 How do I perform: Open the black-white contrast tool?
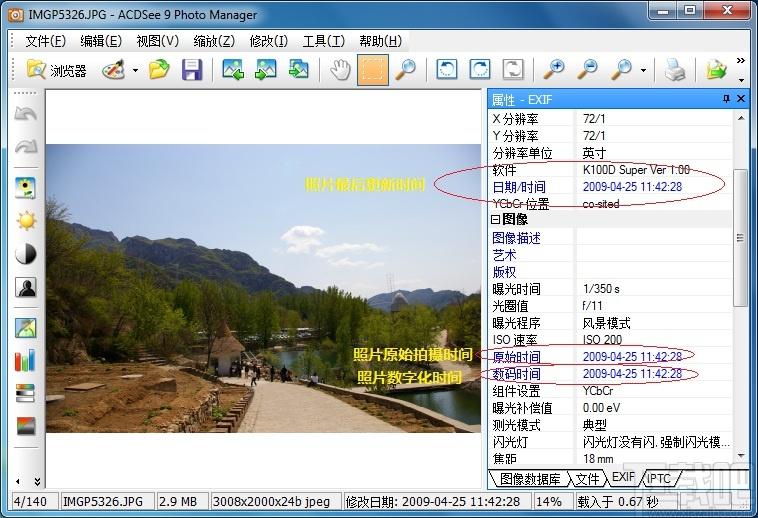(26, 254)
